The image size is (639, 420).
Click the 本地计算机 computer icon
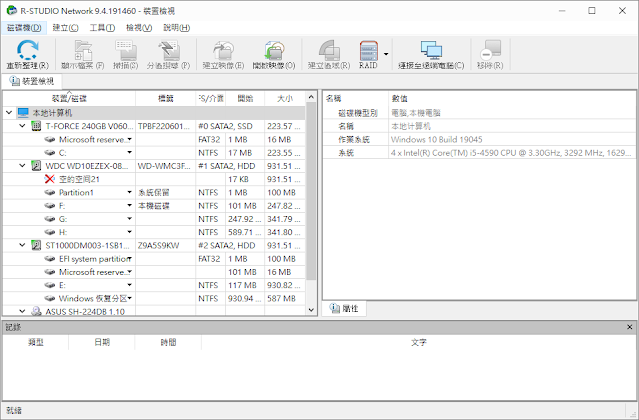pos(23,113)
